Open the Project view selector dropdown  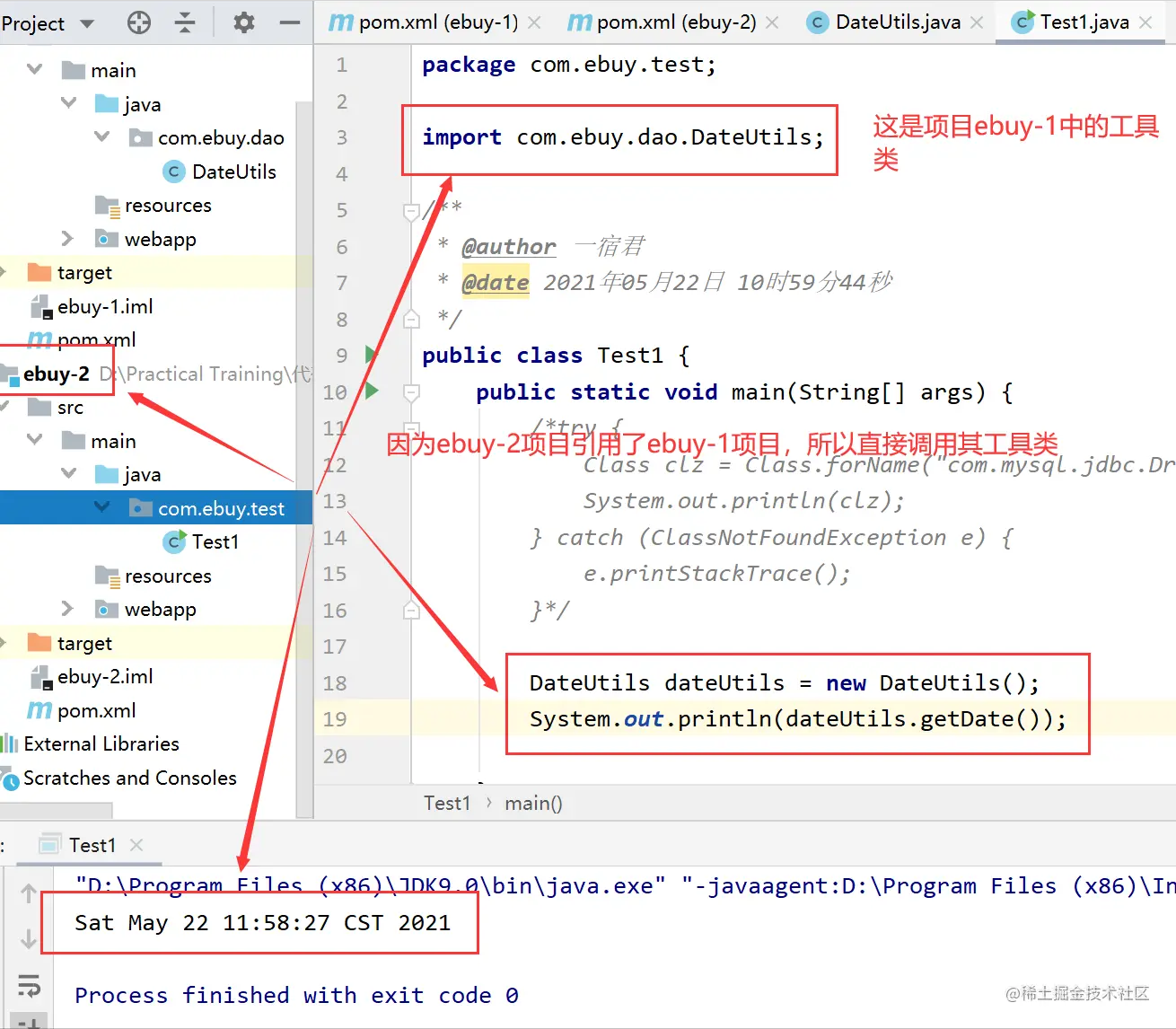[x=48, y=23]
